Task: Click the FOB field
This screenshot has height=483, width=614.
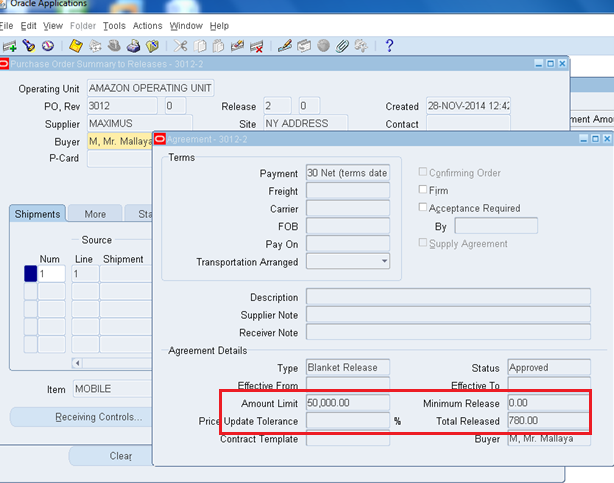Action: point(348,226)
